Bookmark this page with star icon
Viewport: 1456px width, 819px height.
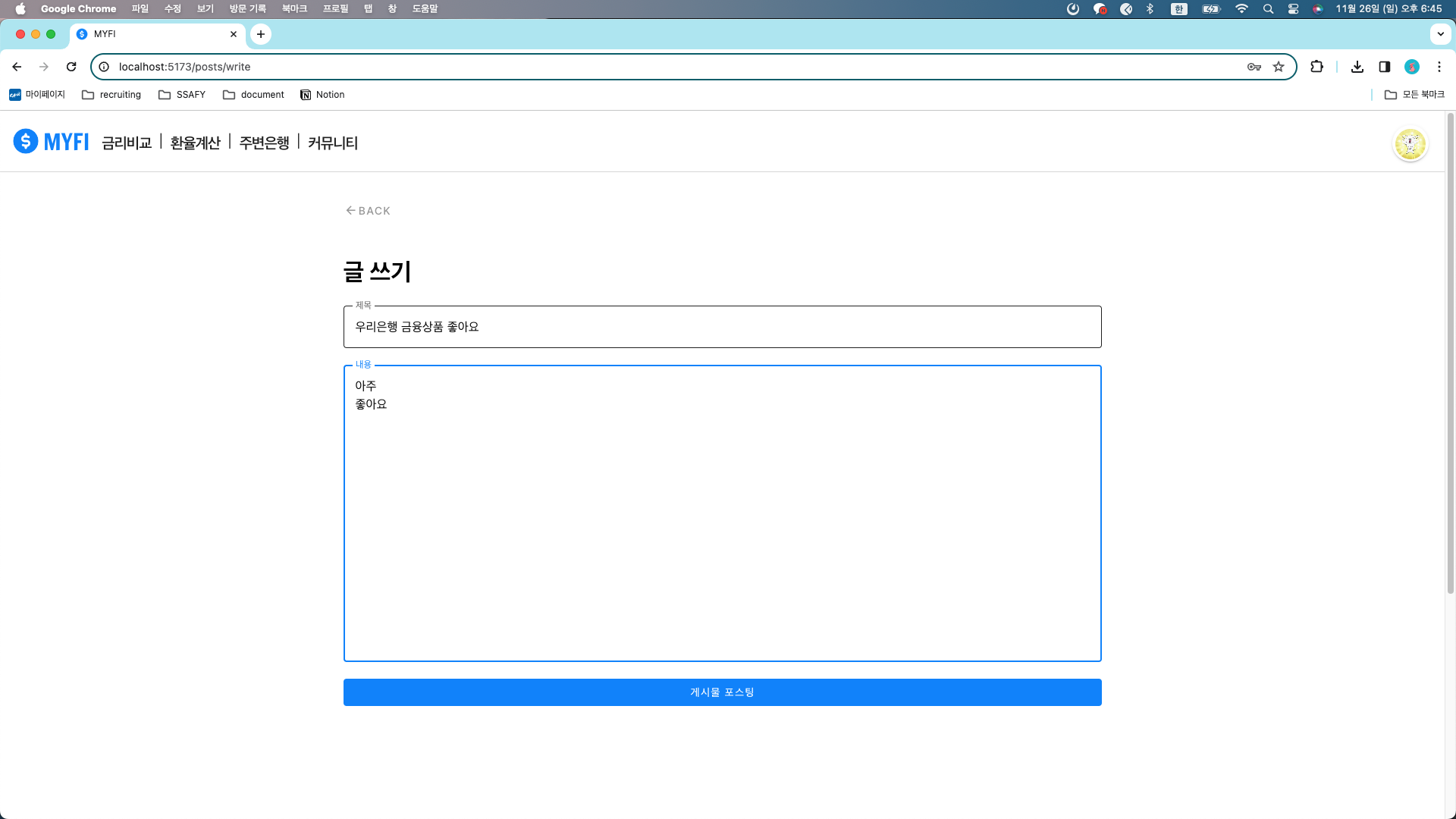click(x=1279, y=67)
